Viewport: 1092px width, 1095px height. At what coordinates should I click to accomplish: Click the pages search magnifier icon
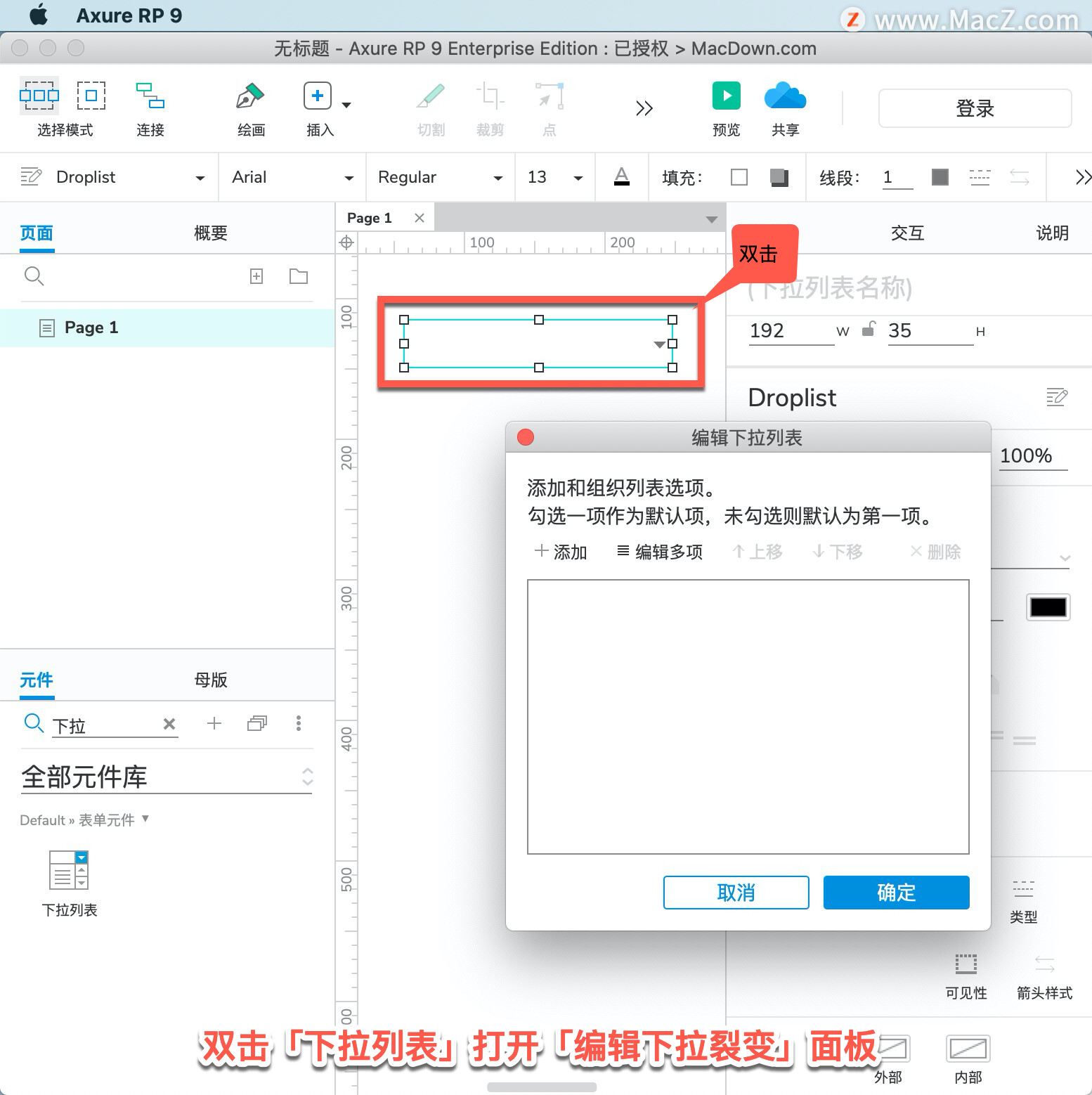tap(34, 276)
